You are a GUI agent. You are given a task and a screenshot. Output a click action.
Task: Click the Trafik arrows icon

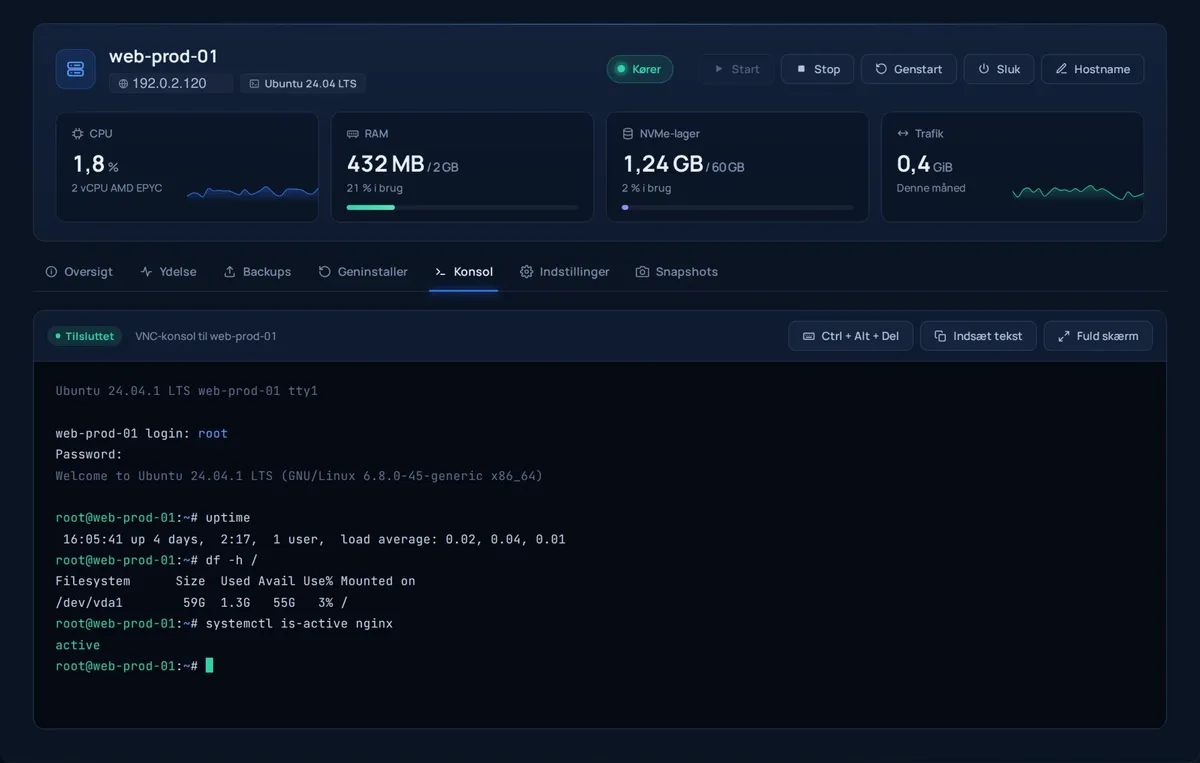click(903, 133)
